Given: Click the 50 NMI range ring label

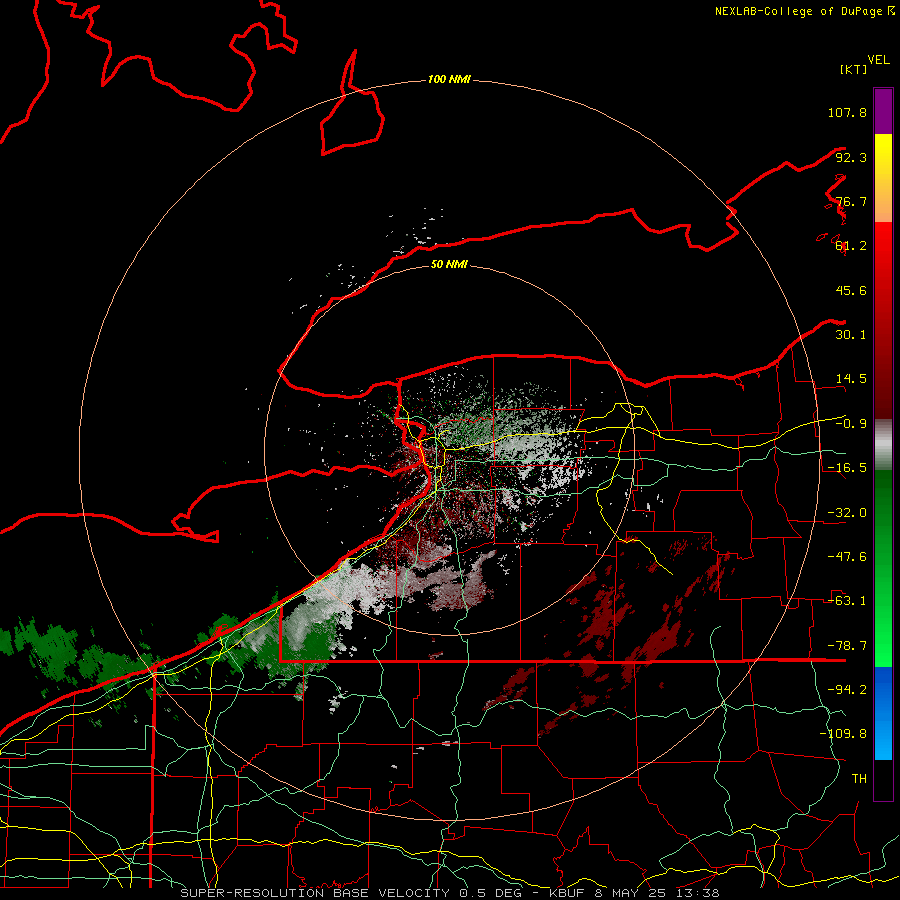Looking at the screenshot, I should 449,265.
